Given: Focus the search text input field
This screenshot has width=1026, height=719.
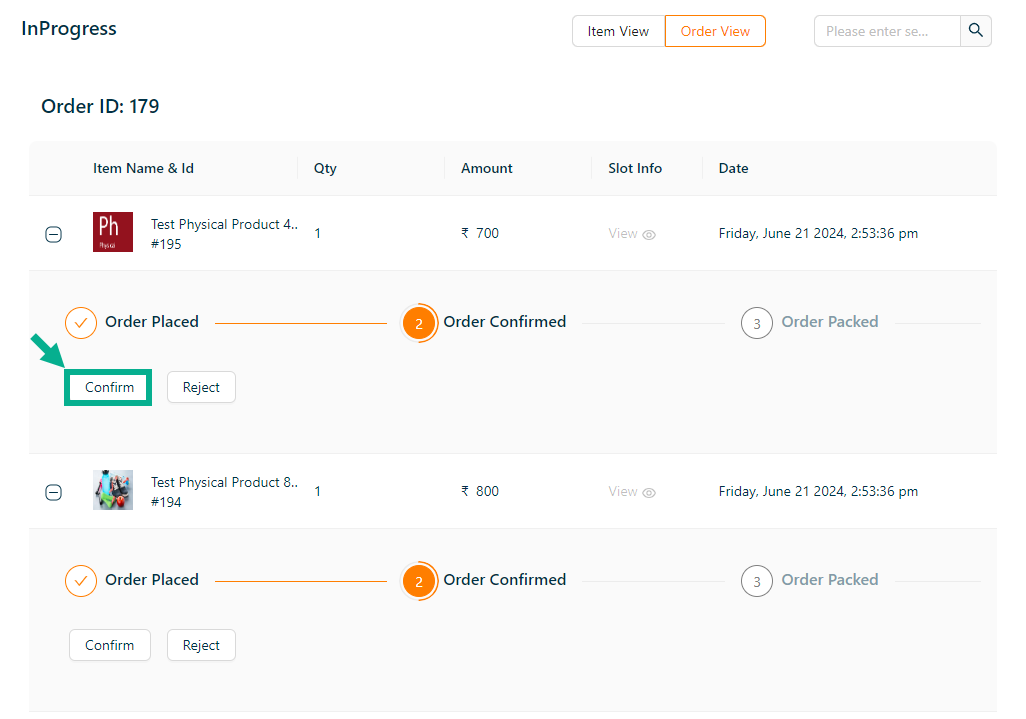Looking at the screenshot, I should click(887, 31).
